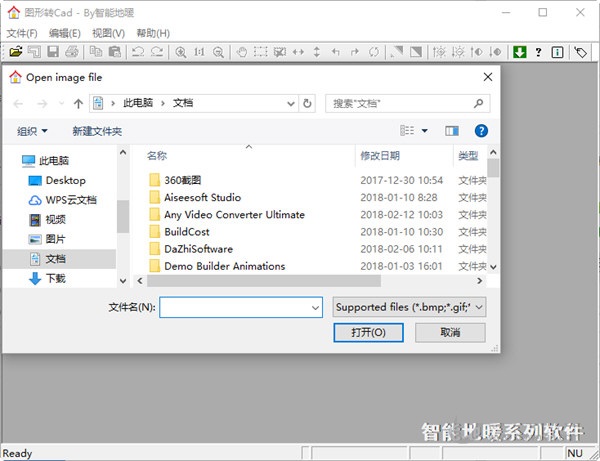Image resolution: width=600 pixels, height=461 pixels.
Task: Select Desktop in the navigation pane
Action: [x=65, y=180]
